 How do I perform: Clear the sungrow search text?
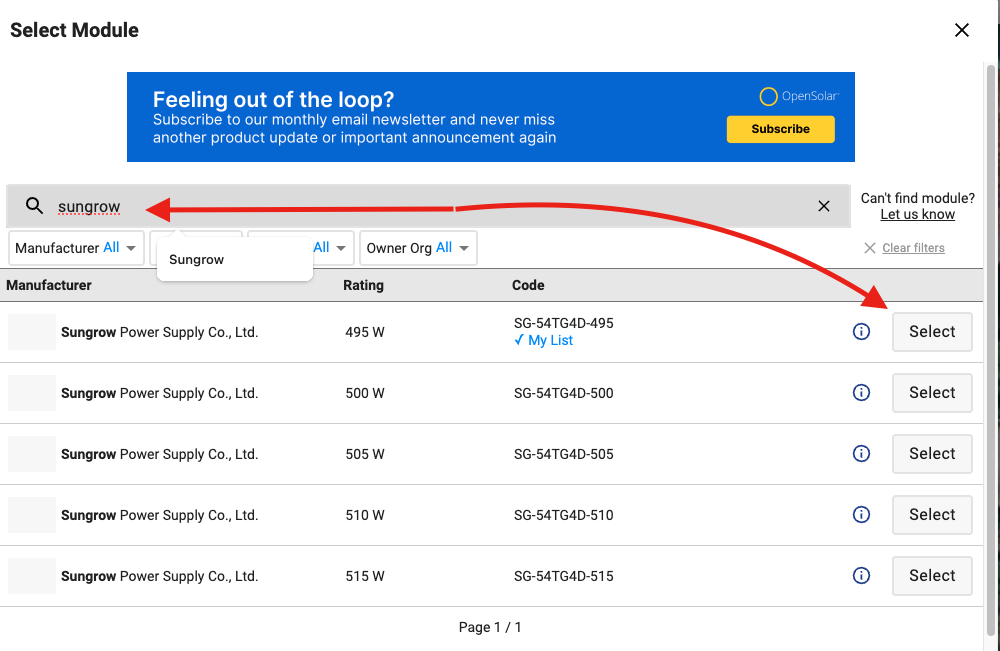824,206
